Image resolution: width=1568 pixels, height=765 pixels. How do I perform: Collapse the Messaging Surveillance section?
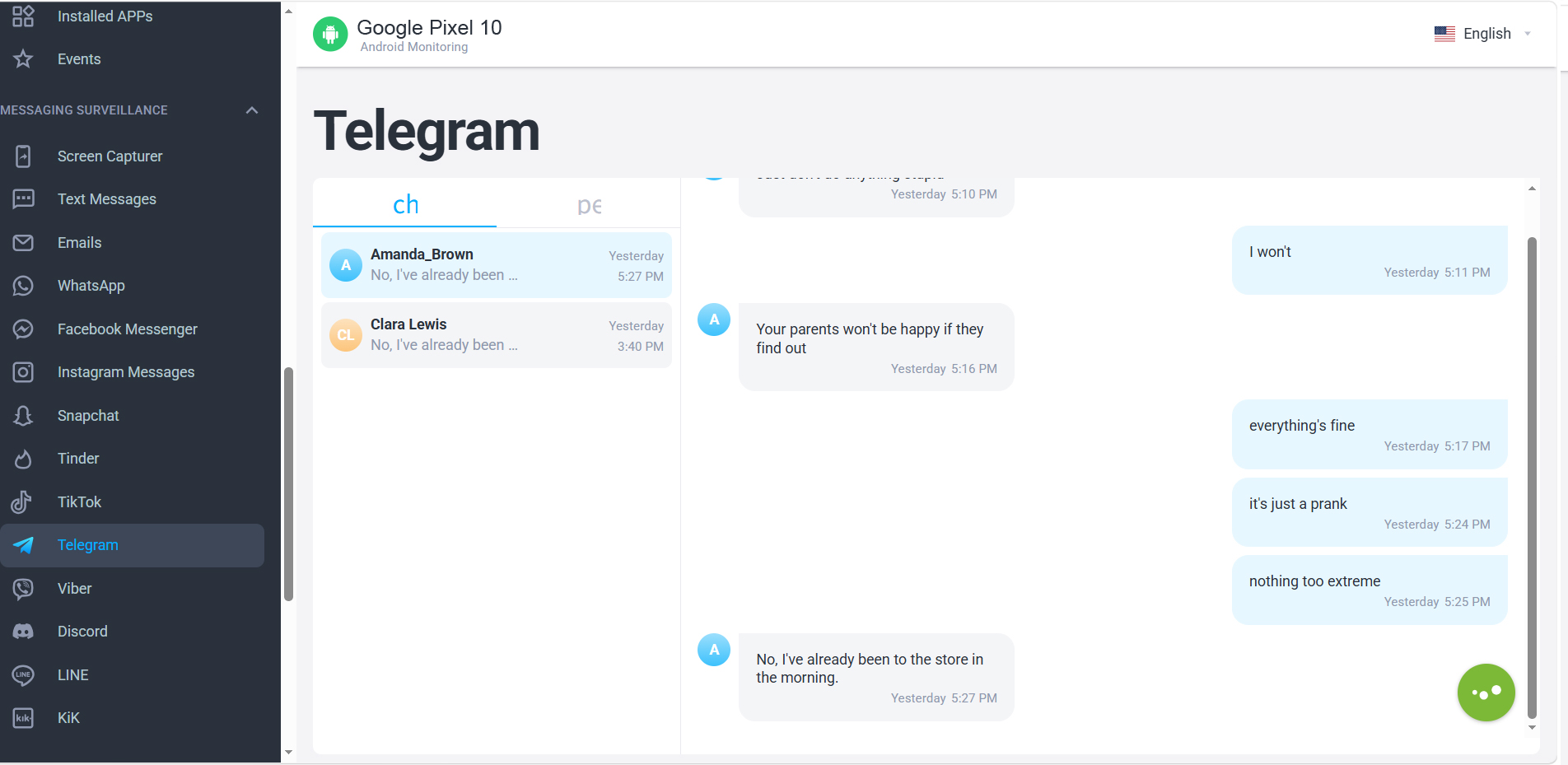pyautogui.click(x=252, y=110)
